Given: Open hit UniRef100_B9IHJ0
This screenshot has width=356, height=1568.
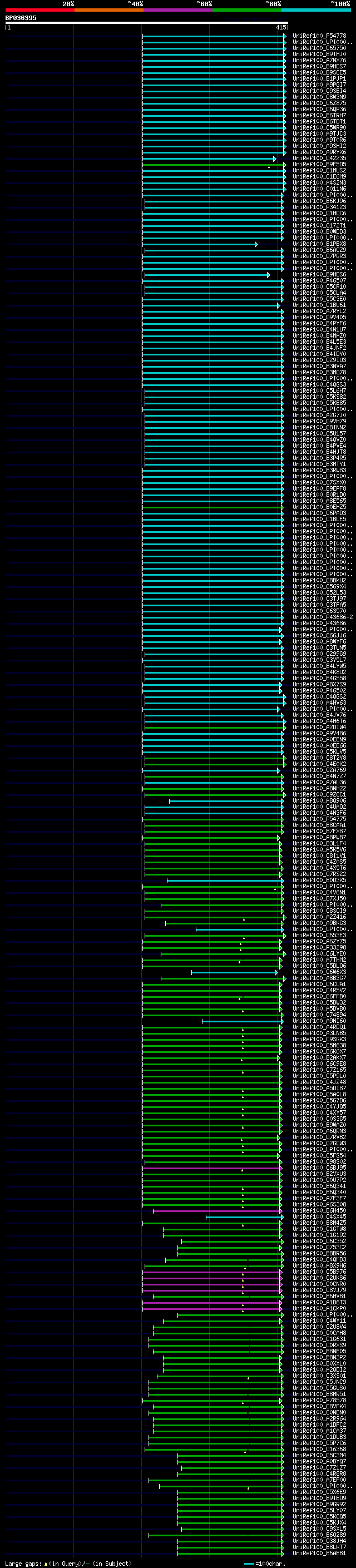Looking at the screenshot, I should (x=319, y=54).
